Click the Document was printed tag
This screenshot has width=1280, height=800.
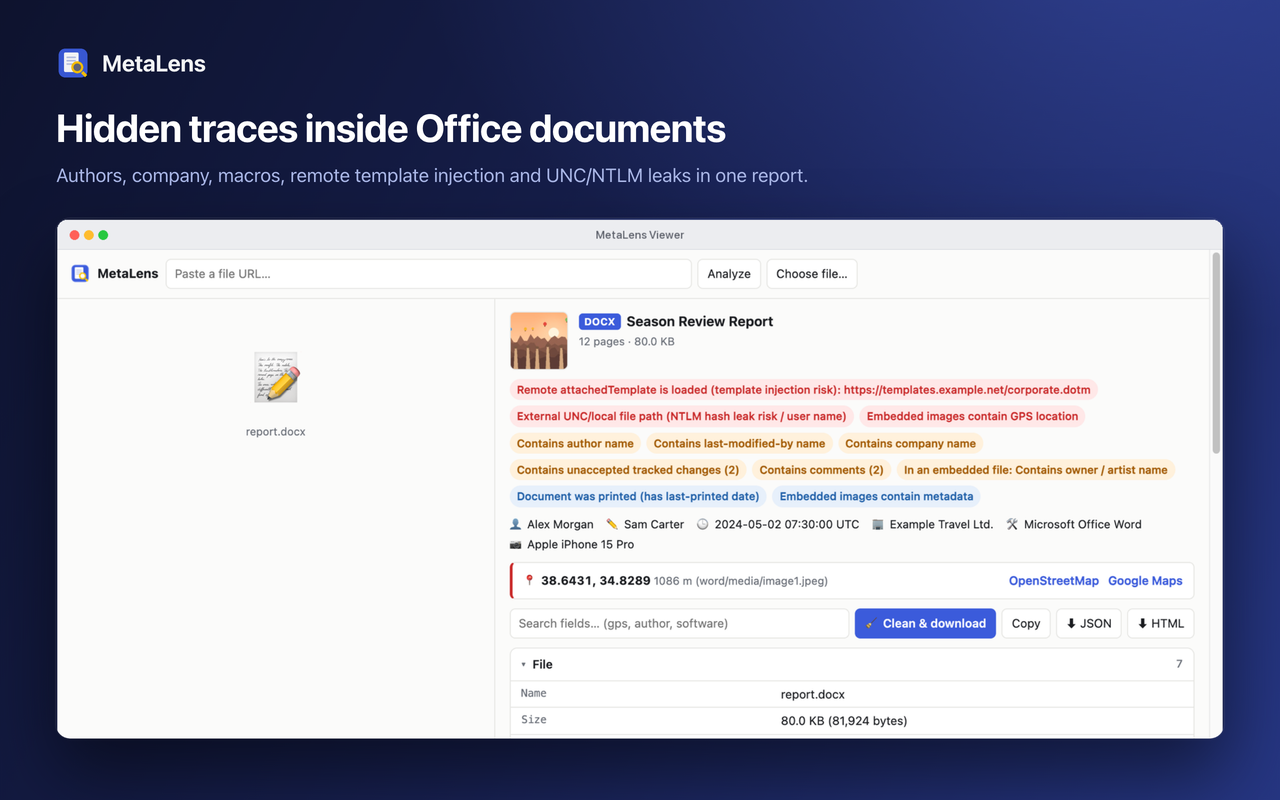(638, 496)
